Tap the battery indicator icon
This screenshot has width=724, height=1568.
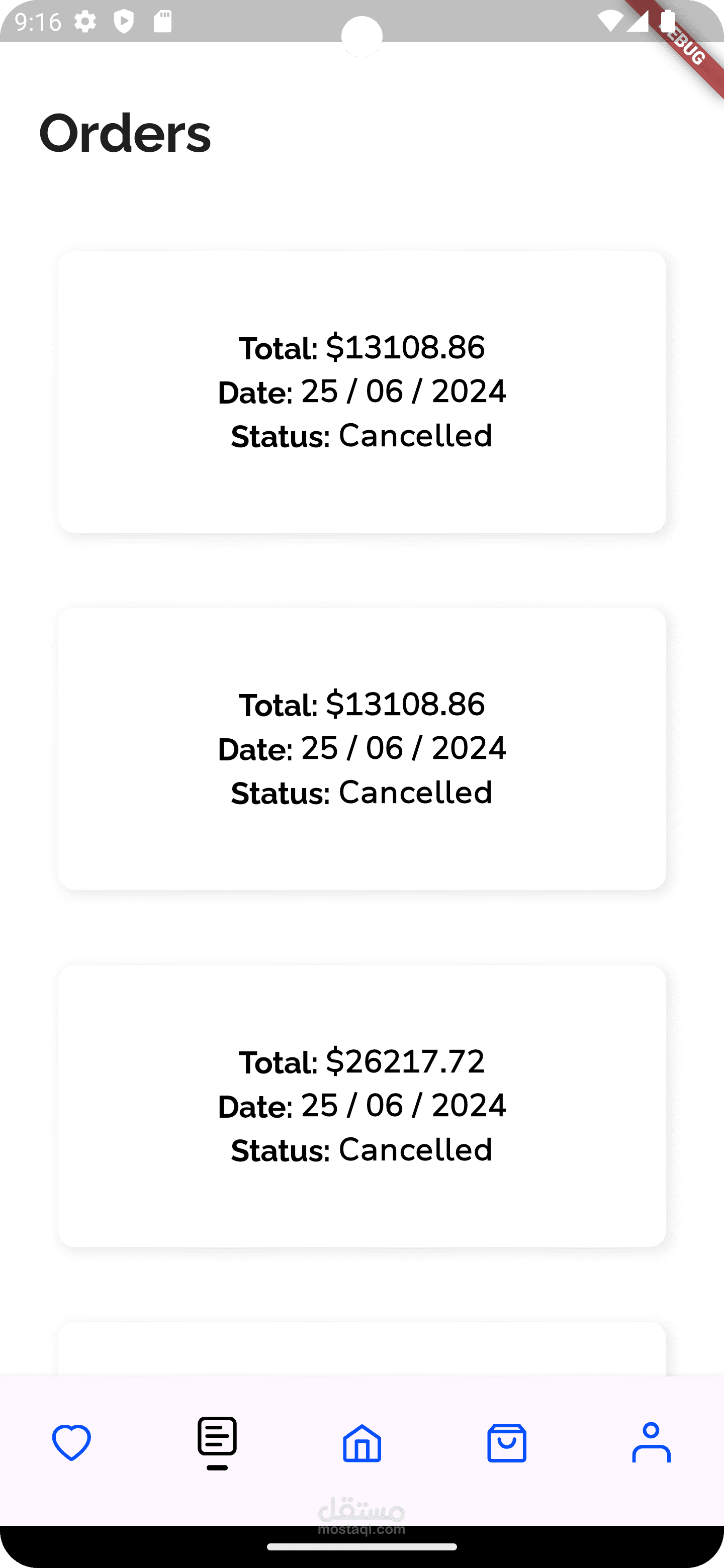tap(667, 21)
